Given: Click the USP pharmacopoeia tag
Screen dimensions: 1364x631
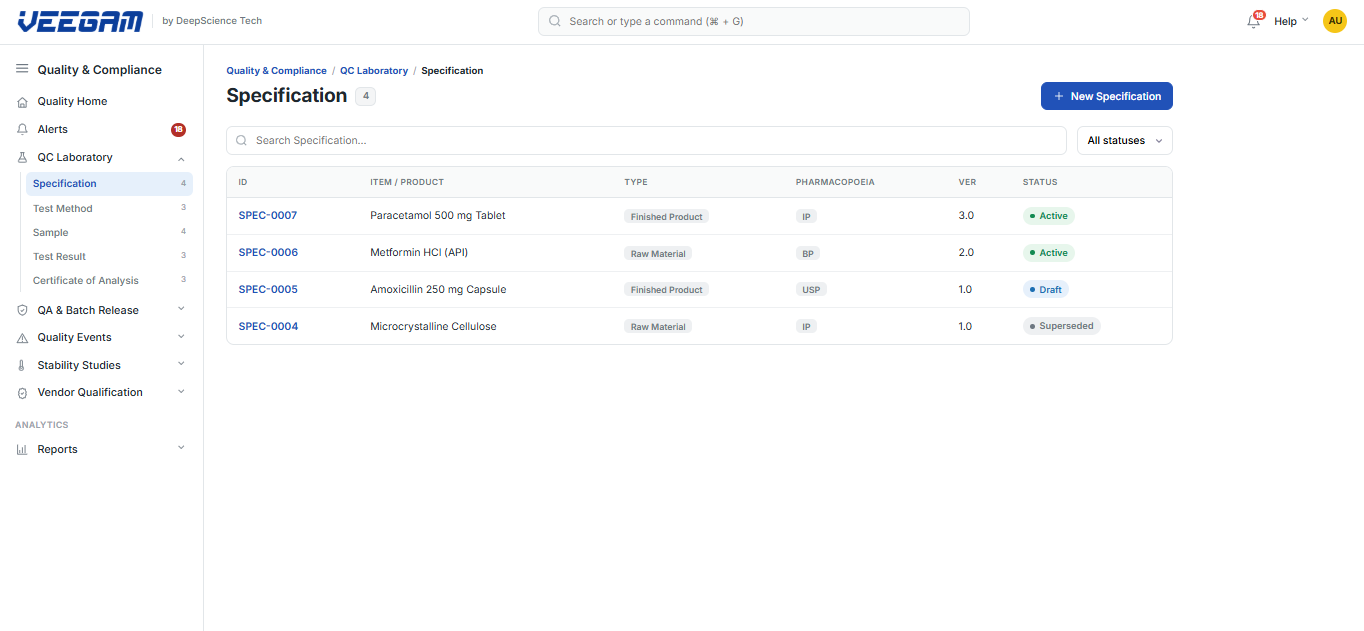Looking at the screenshot, I should [x=811, y=291].
